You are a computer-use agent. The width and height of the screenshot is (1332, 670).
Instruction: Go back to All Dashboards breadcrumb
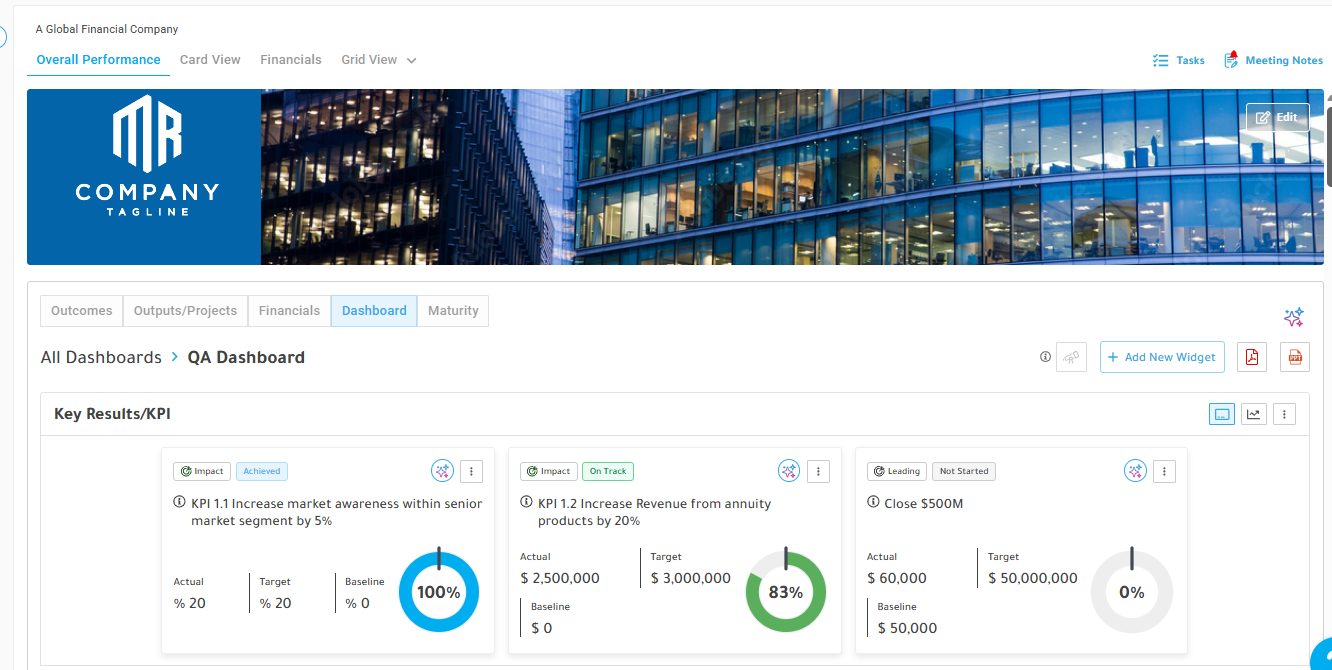click(101, 357)
